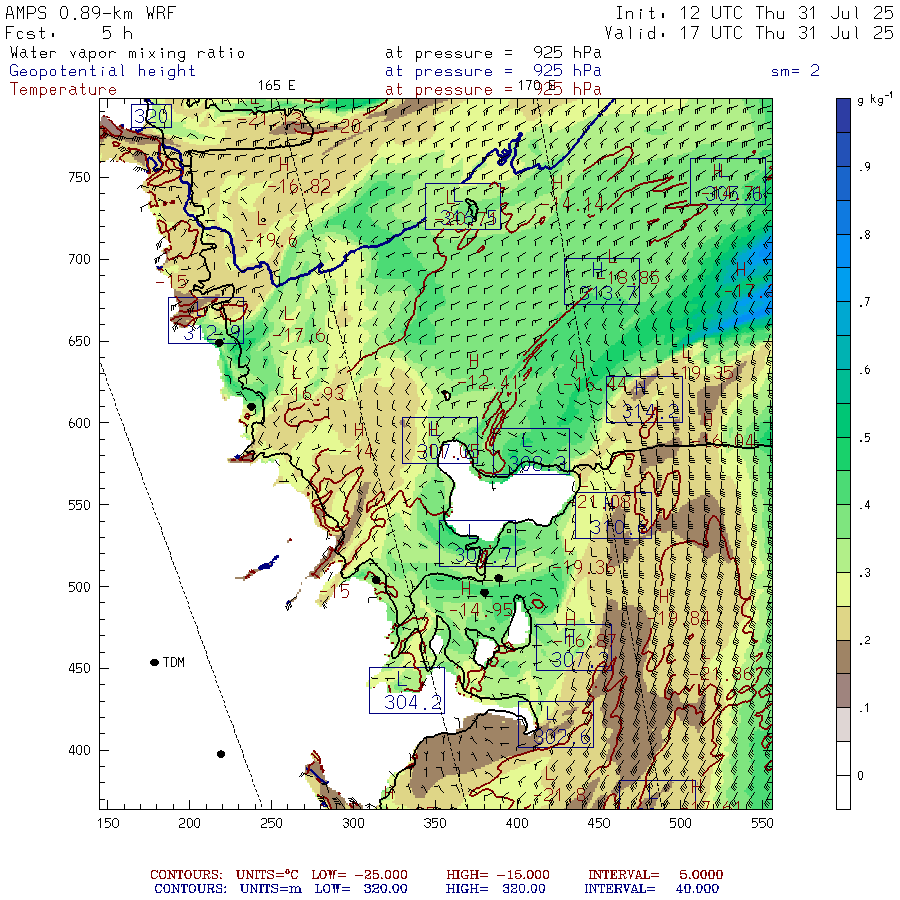Viewport: 900px width, 900px height.
Task: Click the blue 'at pressure = 925 hPa' text
Action: coord(493,71)
